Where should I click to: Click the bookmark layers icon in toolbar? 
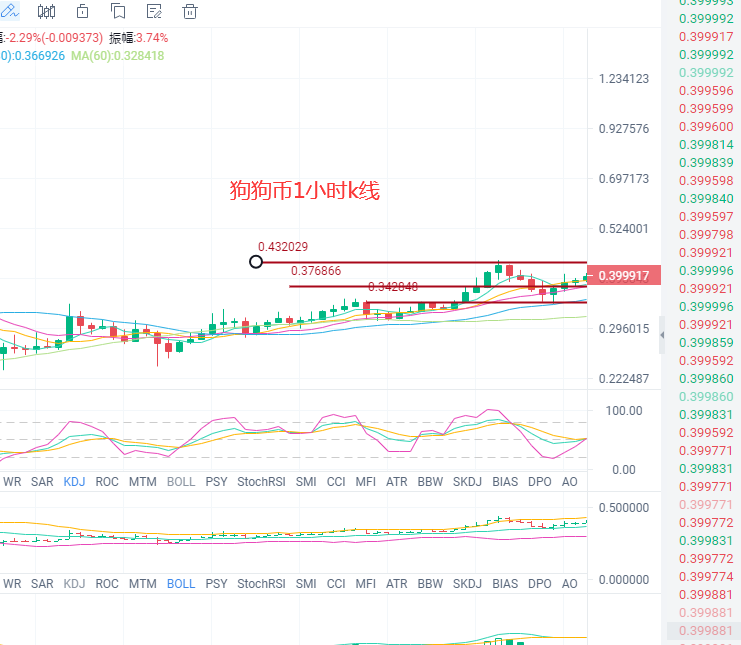click(x=118, y=12)
